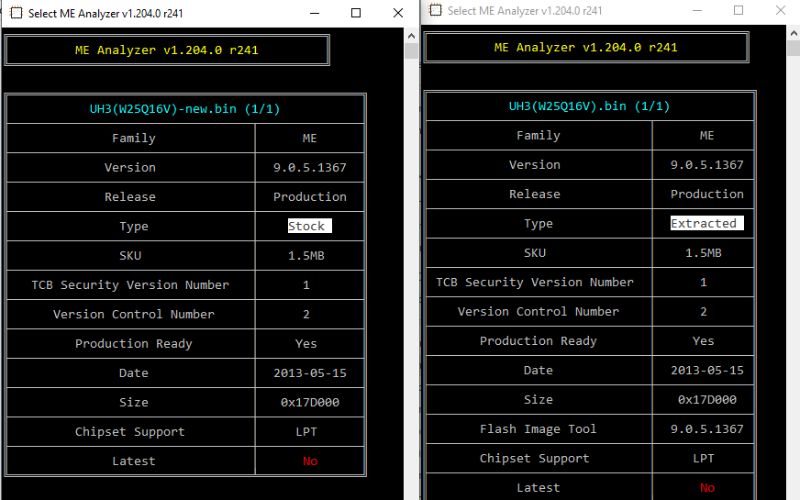Click size 0x17D000 in right window
The width and height of the screenshot is (800, 500).
pyautogui.click(x=707, y=399)
